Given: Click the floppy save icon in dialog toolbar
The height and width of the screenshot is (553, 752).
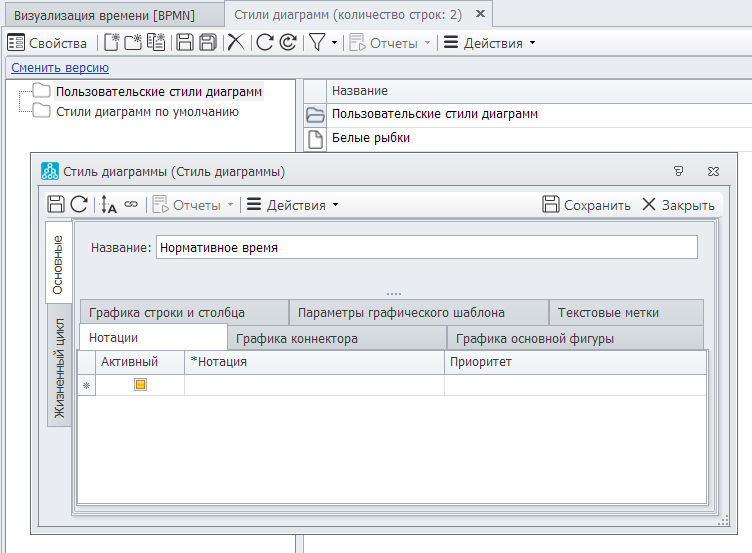Looking at the screenshot, I should (57, 204).
